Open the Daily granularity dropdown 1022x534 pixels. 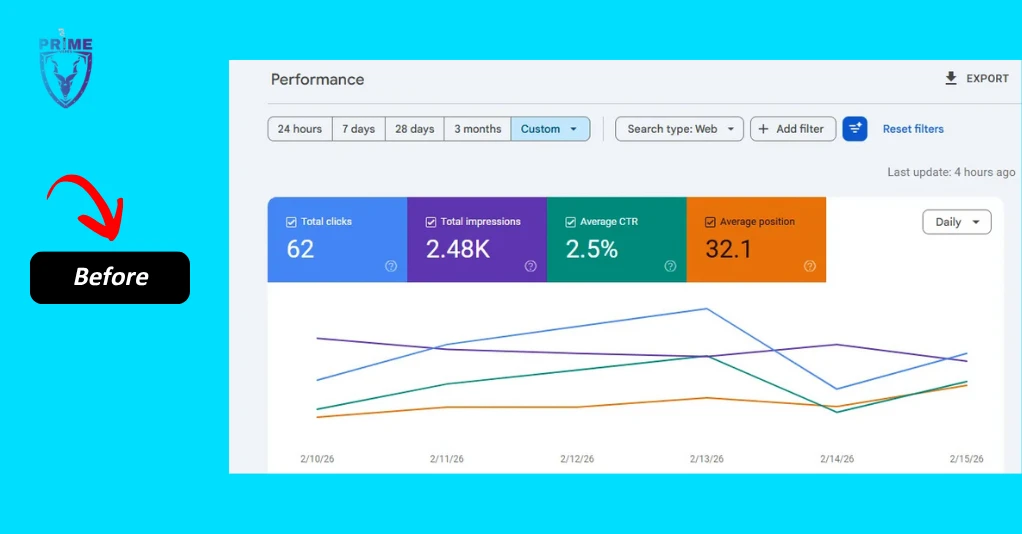[957, 222]
